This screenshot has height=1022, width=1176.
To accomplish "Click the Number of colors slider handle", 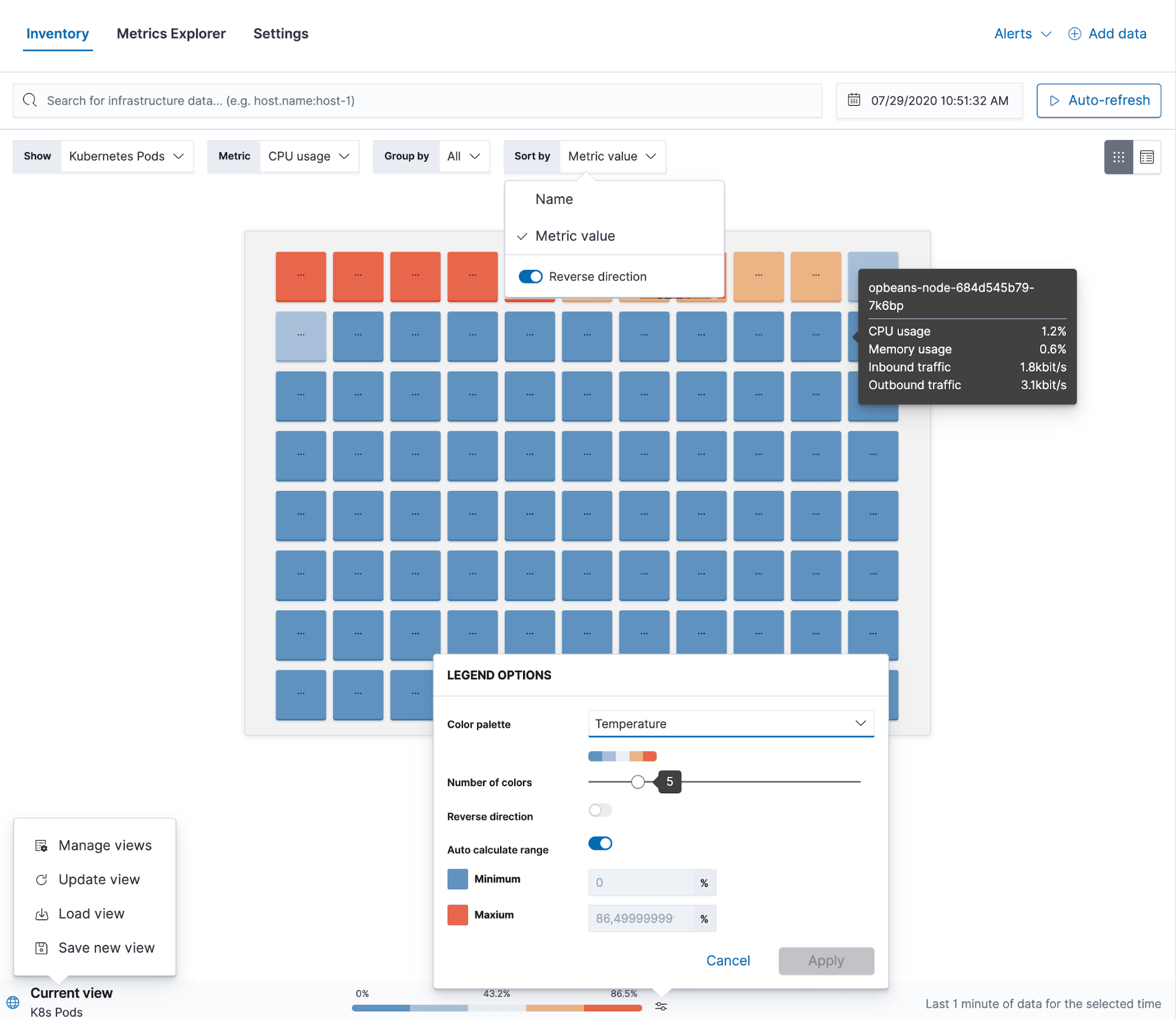I will tap(638, 781).
